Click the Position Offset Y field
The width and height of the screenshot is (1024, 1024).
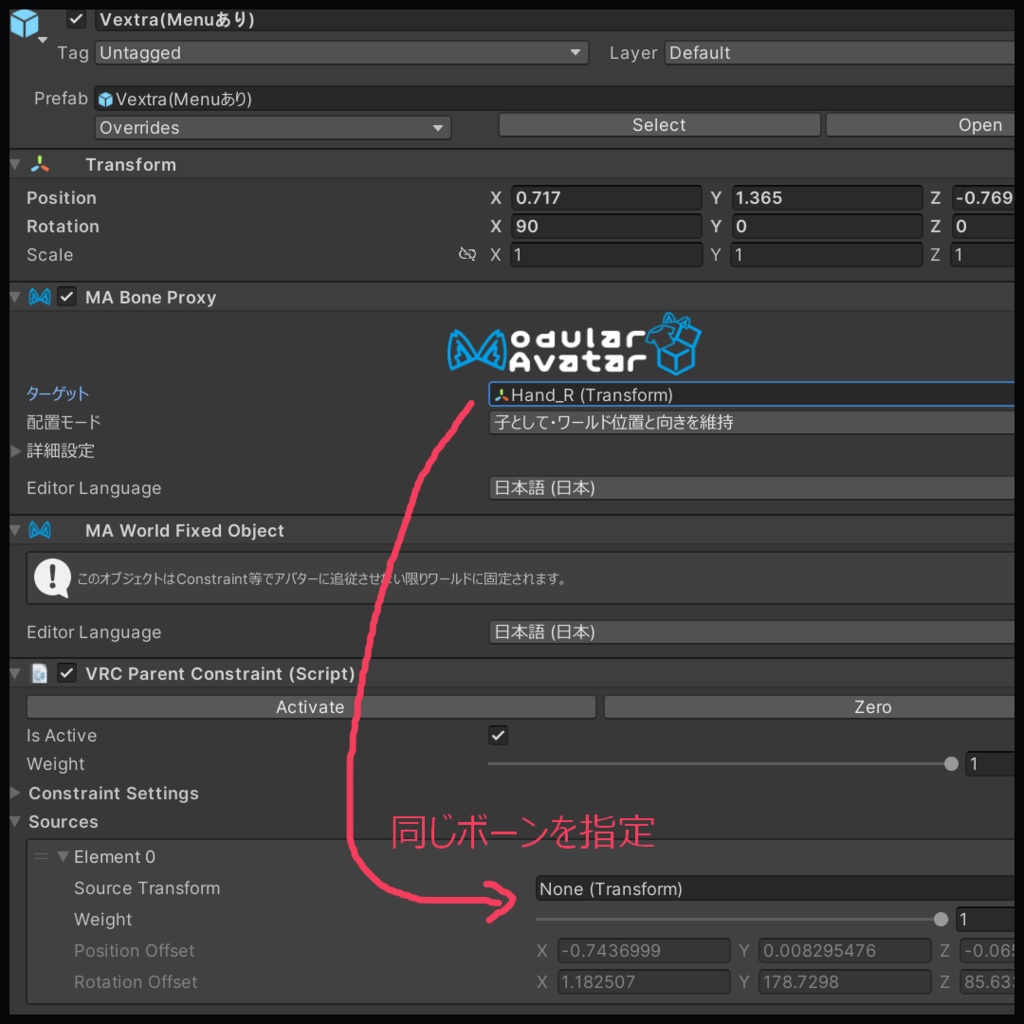pyautogui.click(x=844, y=950)
